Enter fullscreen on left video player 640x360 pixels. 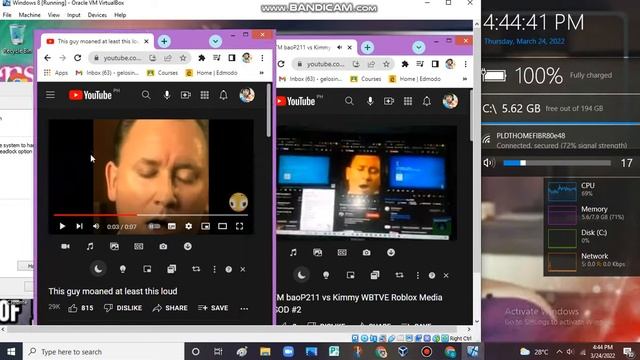[x=240, y=226]
